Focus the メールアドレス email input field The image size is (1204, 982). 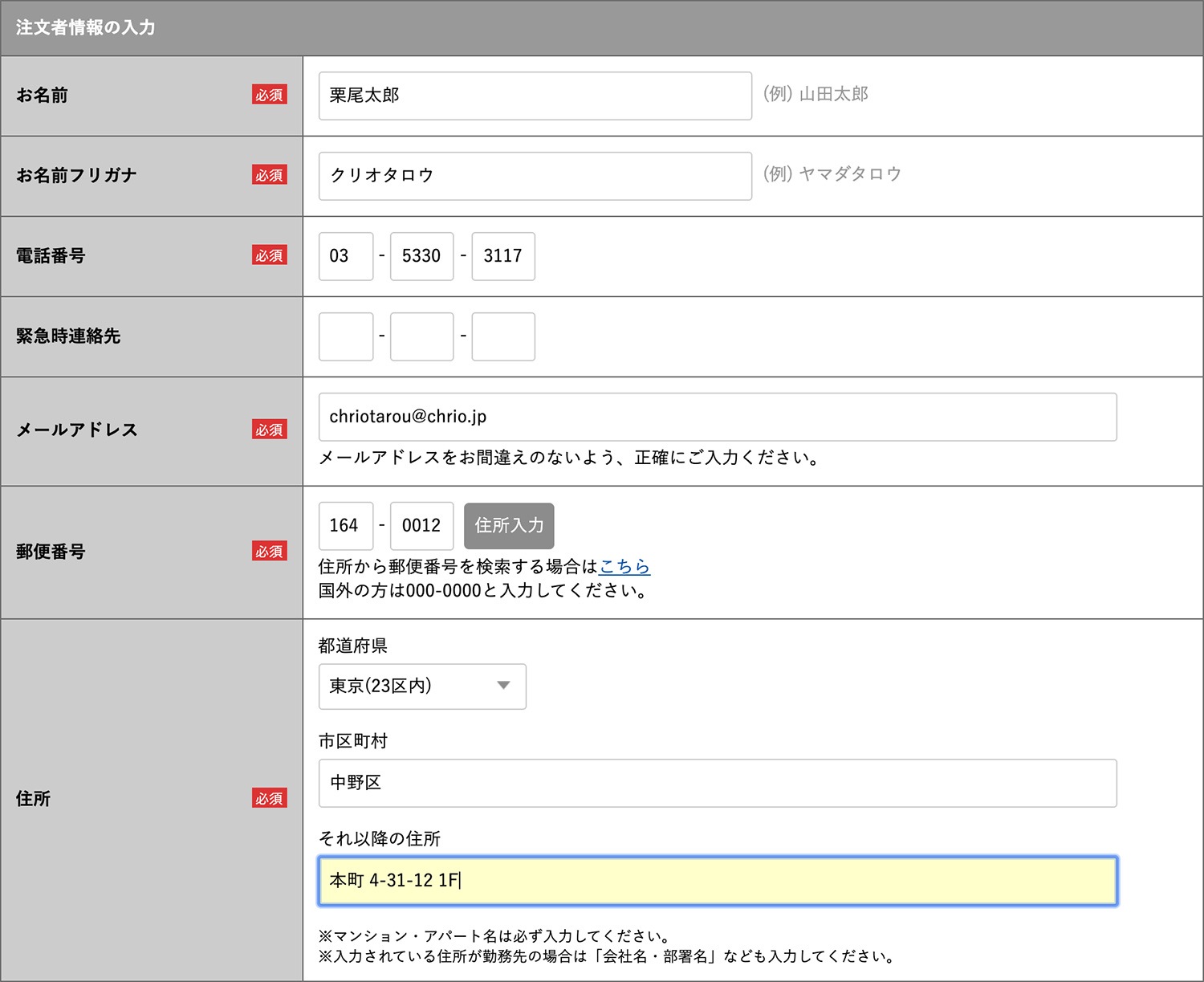coord(717,417)
